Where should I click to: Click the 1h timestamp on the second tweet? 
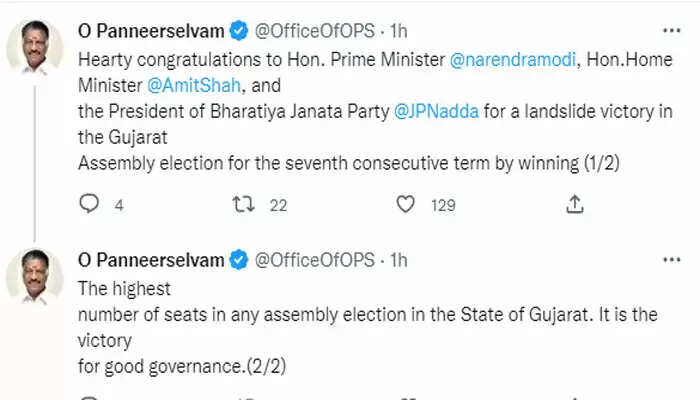point(398,261)
